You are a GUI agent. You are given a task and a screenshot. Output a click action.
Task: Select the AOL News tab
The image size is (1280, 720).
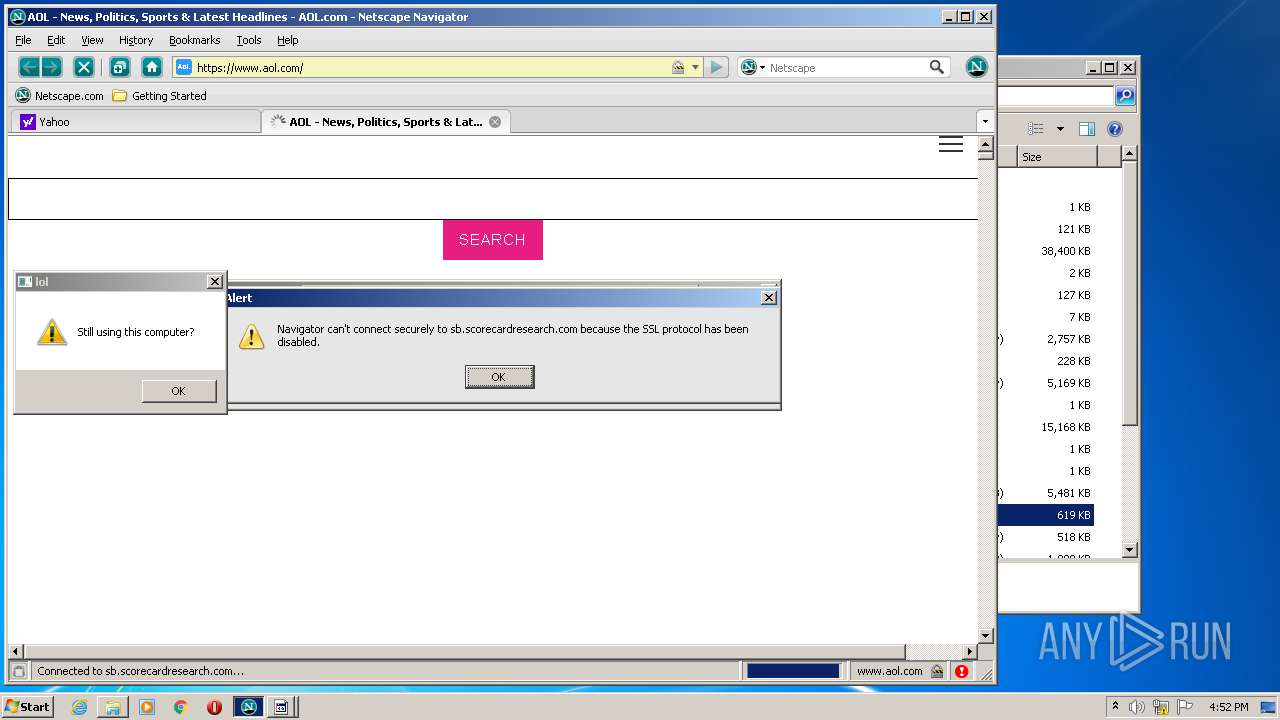coord(386,122)
